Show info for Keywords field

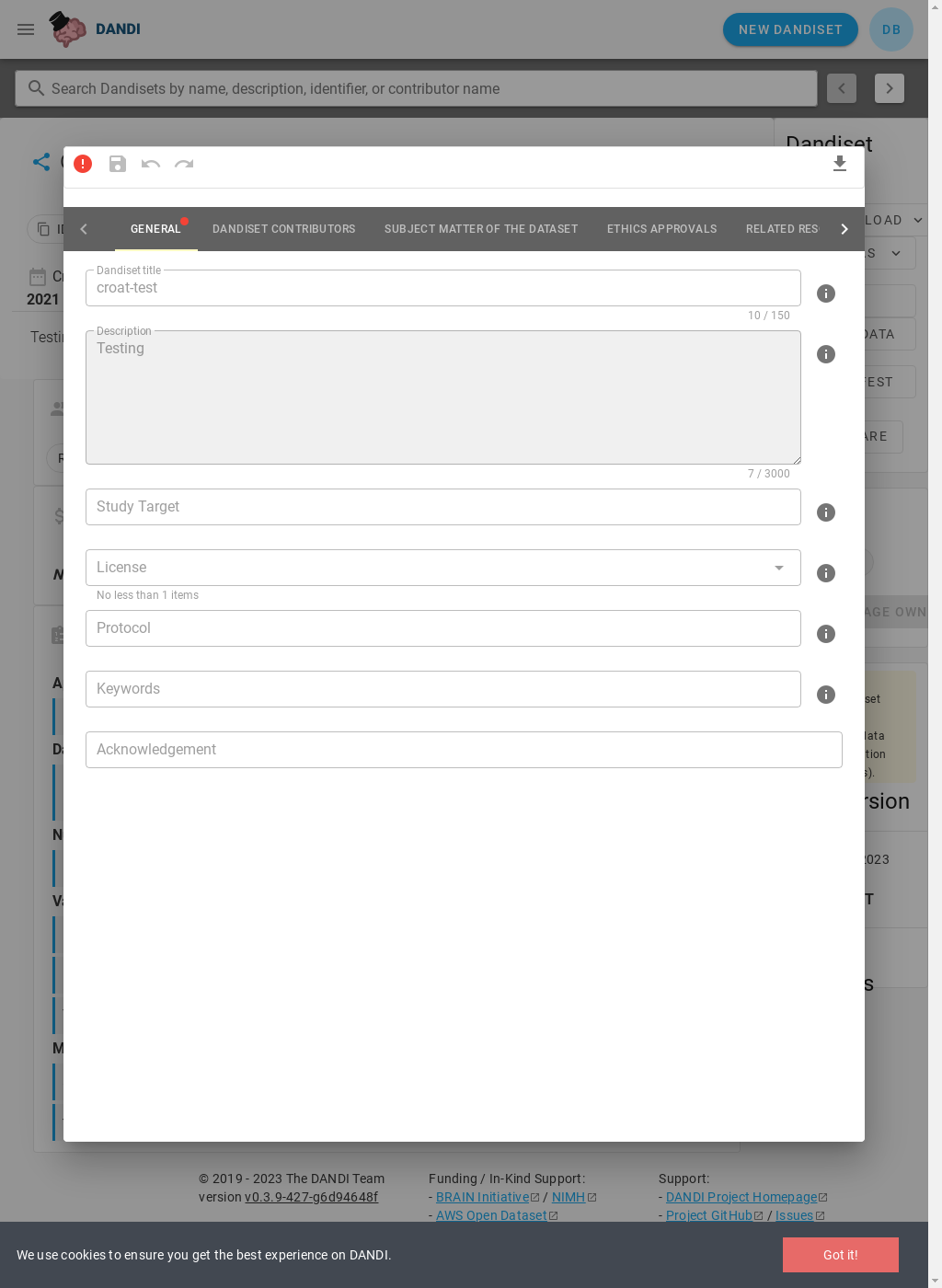[826, 695]
